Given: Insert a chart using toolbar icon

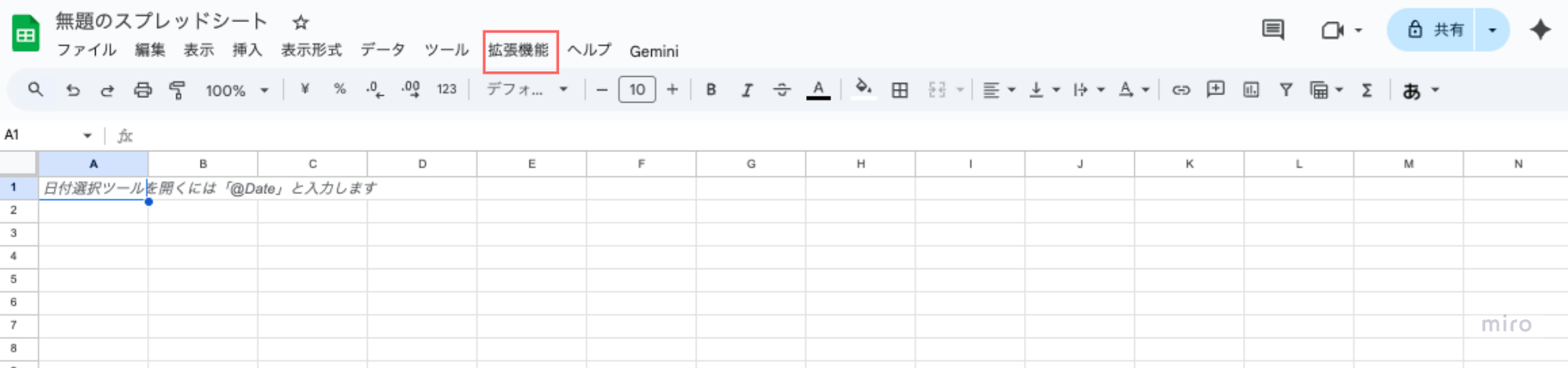Looking at the screenshot, I should coord(1250,90).
